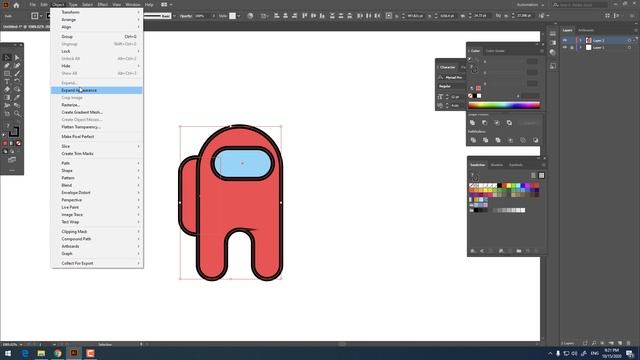This screenshot has width=640, height=360.
Task: Toggle visibility of Layer 2
Action: (x=565, y=40)
